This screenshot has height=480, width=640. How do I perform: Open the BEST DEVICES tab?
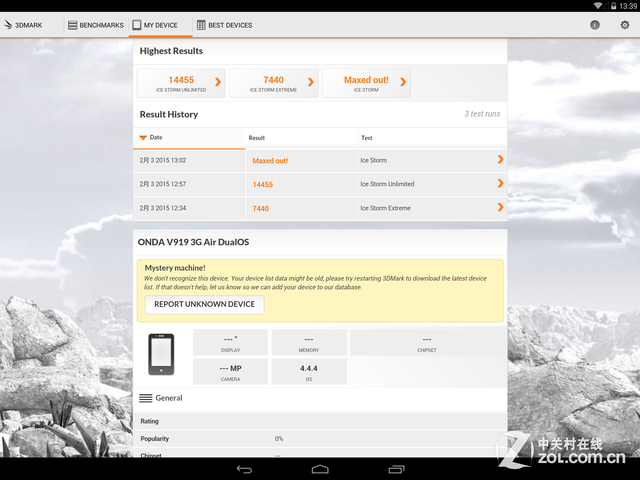(224, 25)
